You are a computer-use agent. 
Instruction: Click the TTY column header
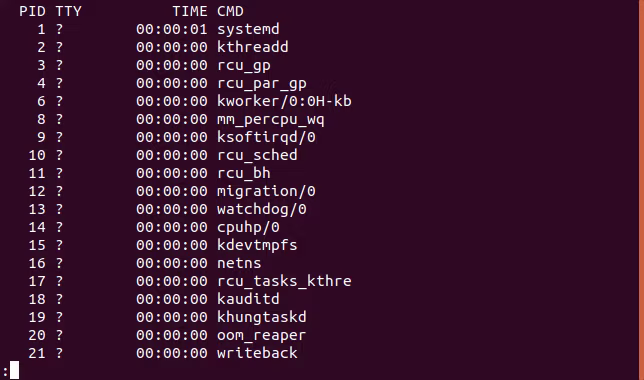point(69,11)
